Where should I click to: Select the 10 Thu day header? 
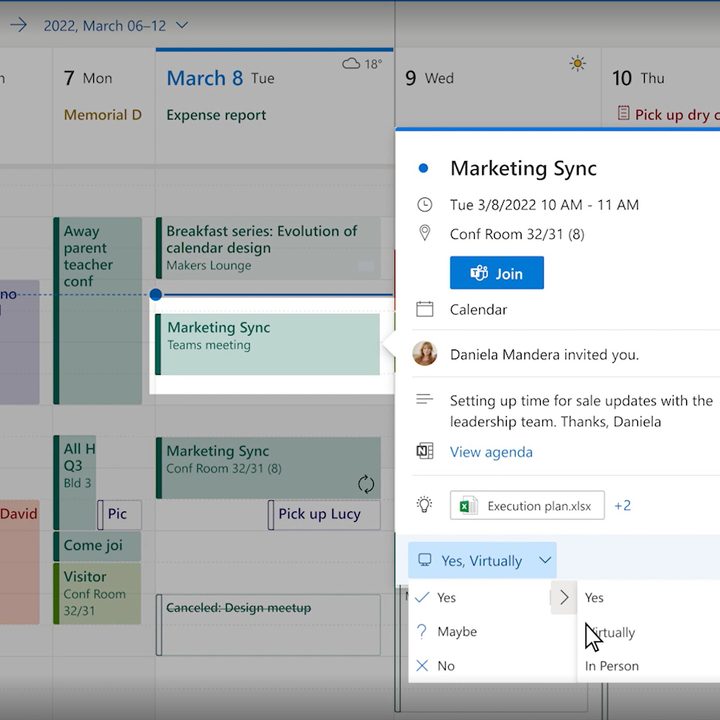click(638, 78)
